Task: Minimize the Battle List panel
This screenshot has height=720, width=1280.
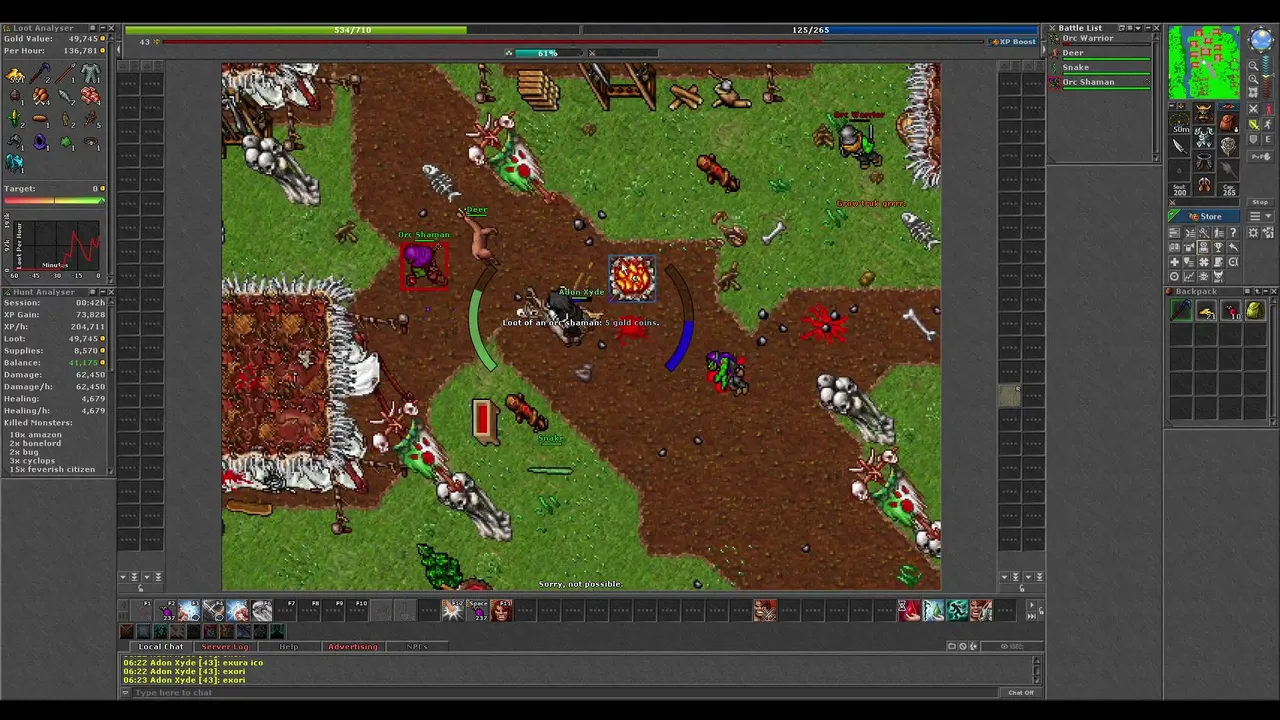Action: coord(1148,28)
